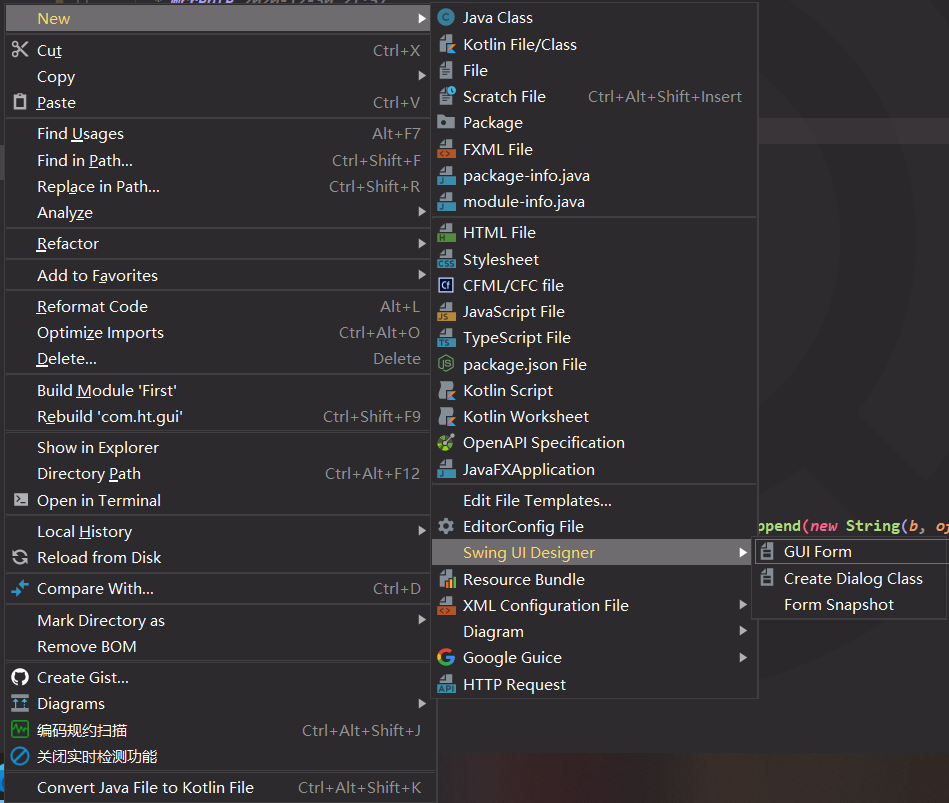This screenshot has width=949, height=803.
Task: Click the FXML File icon
Action: coord(446,149)
